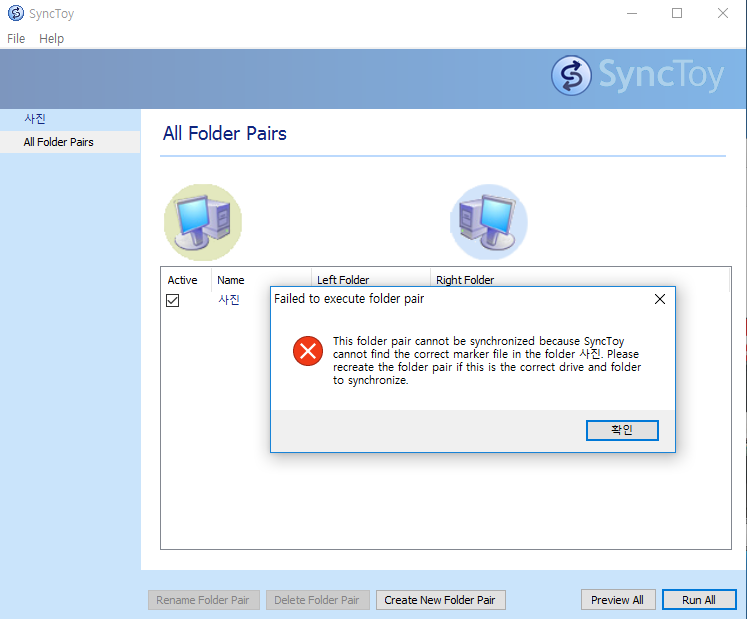Viewport: 747px width, 619px height.
Task: Open the Help menu
Action: click(51, 39)
